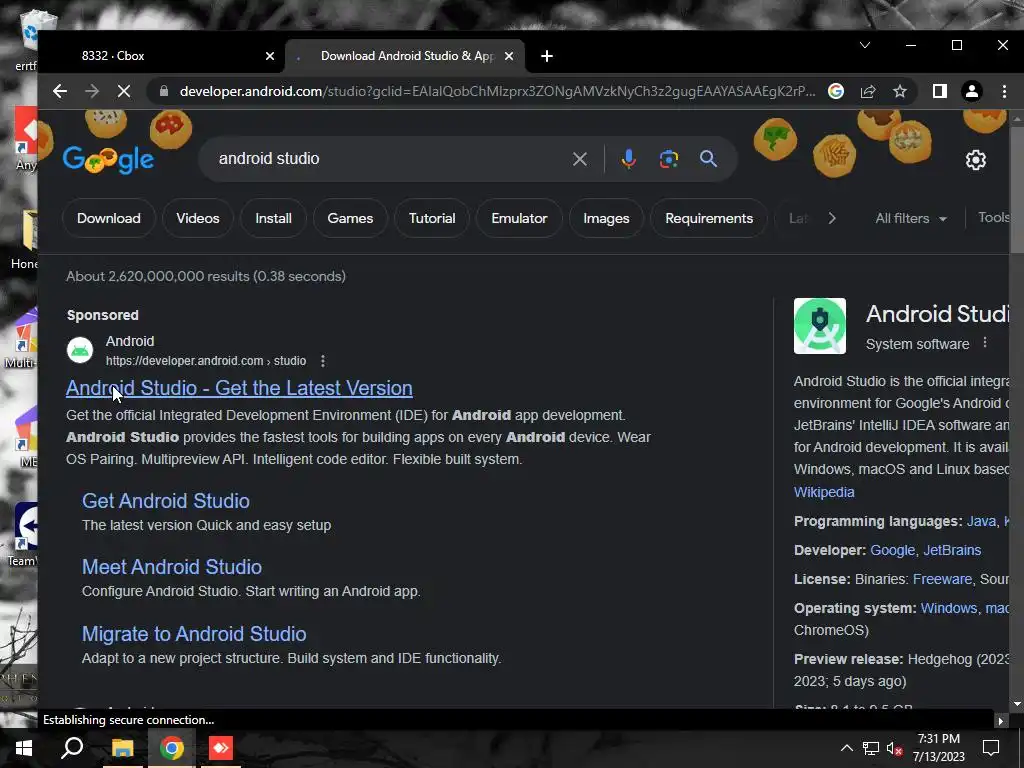Open network tray icon
This screenshot has height=768, width=1024.
tap(871, 748)
